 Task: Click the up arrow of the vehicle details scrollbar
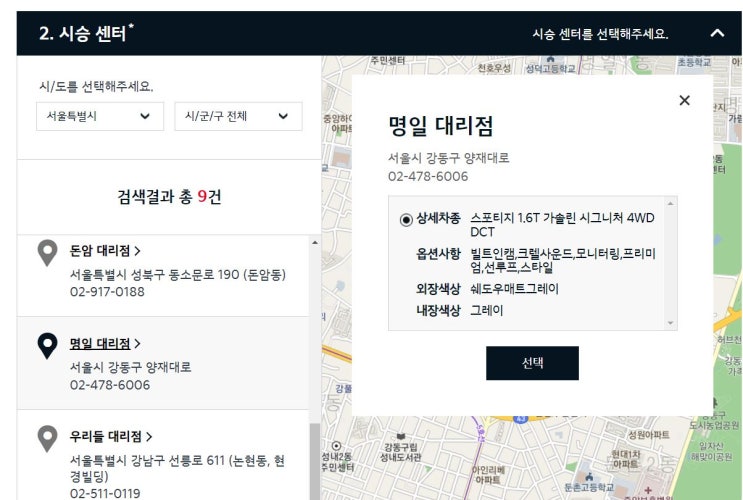[x=671, y=203]
